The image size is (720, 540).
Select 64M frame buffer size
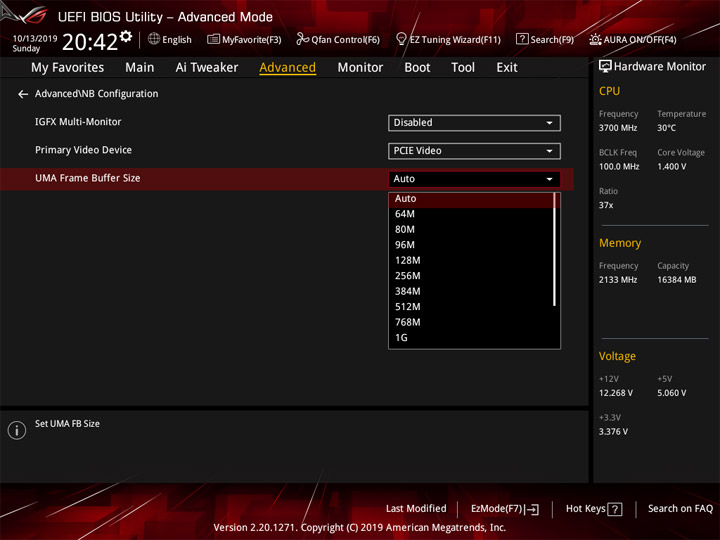pos(471,214)
